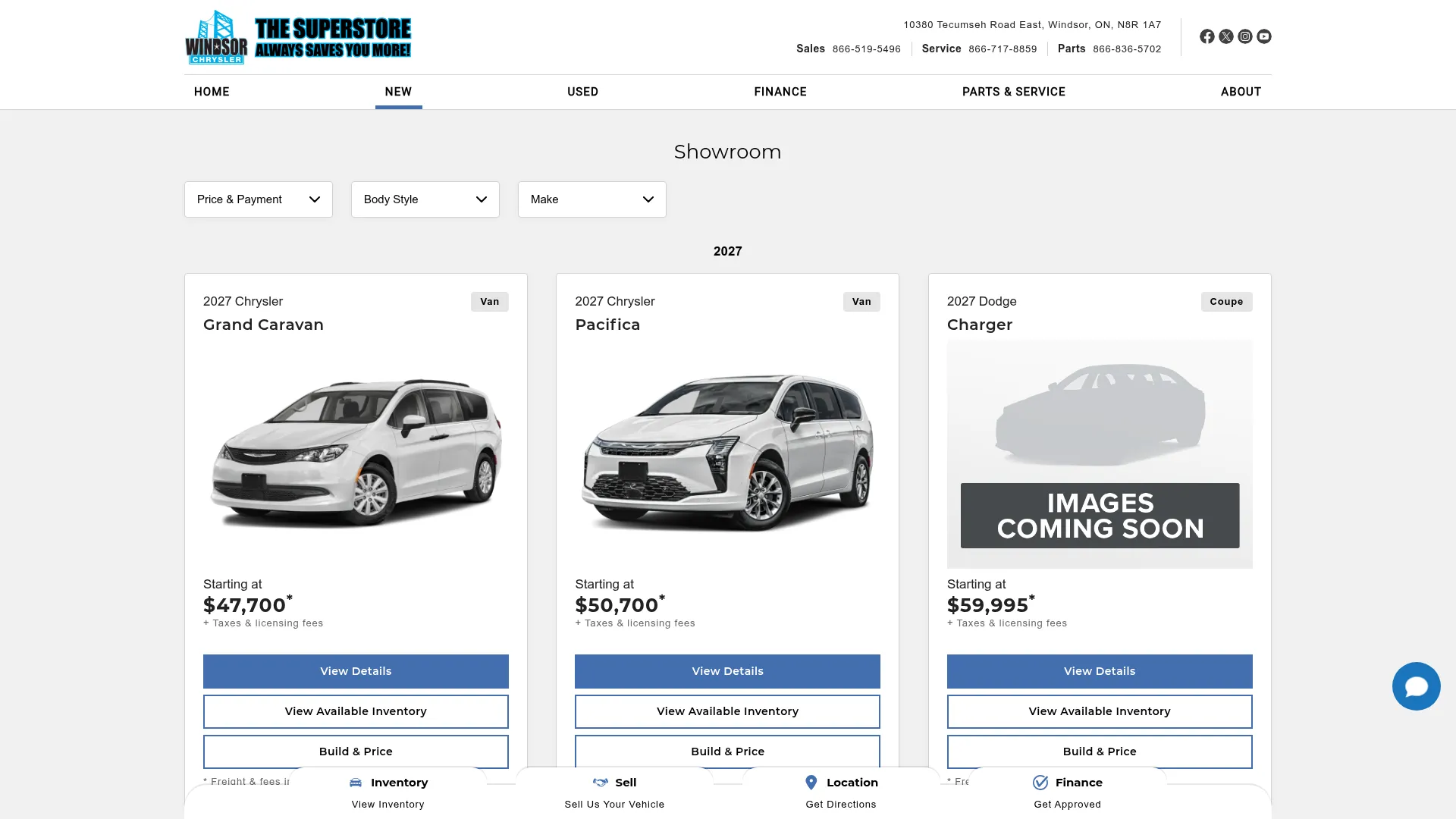The width and height of the screenshot is (1456, 819).
Task: View Available Inventory for Grand Caravan
Action: (356, 711)
